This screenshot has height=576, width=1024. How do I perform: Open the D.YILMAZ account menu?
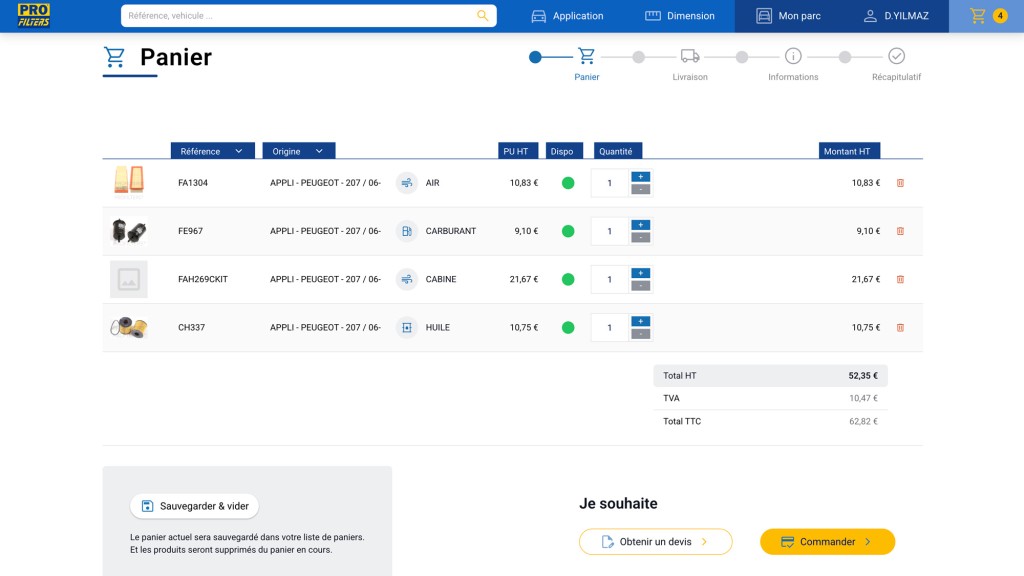[896, 16]
